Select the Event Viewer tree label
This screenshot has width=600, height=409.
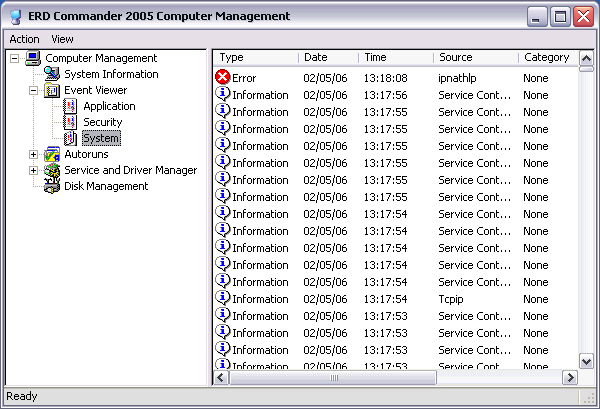[x=96, y=90]
